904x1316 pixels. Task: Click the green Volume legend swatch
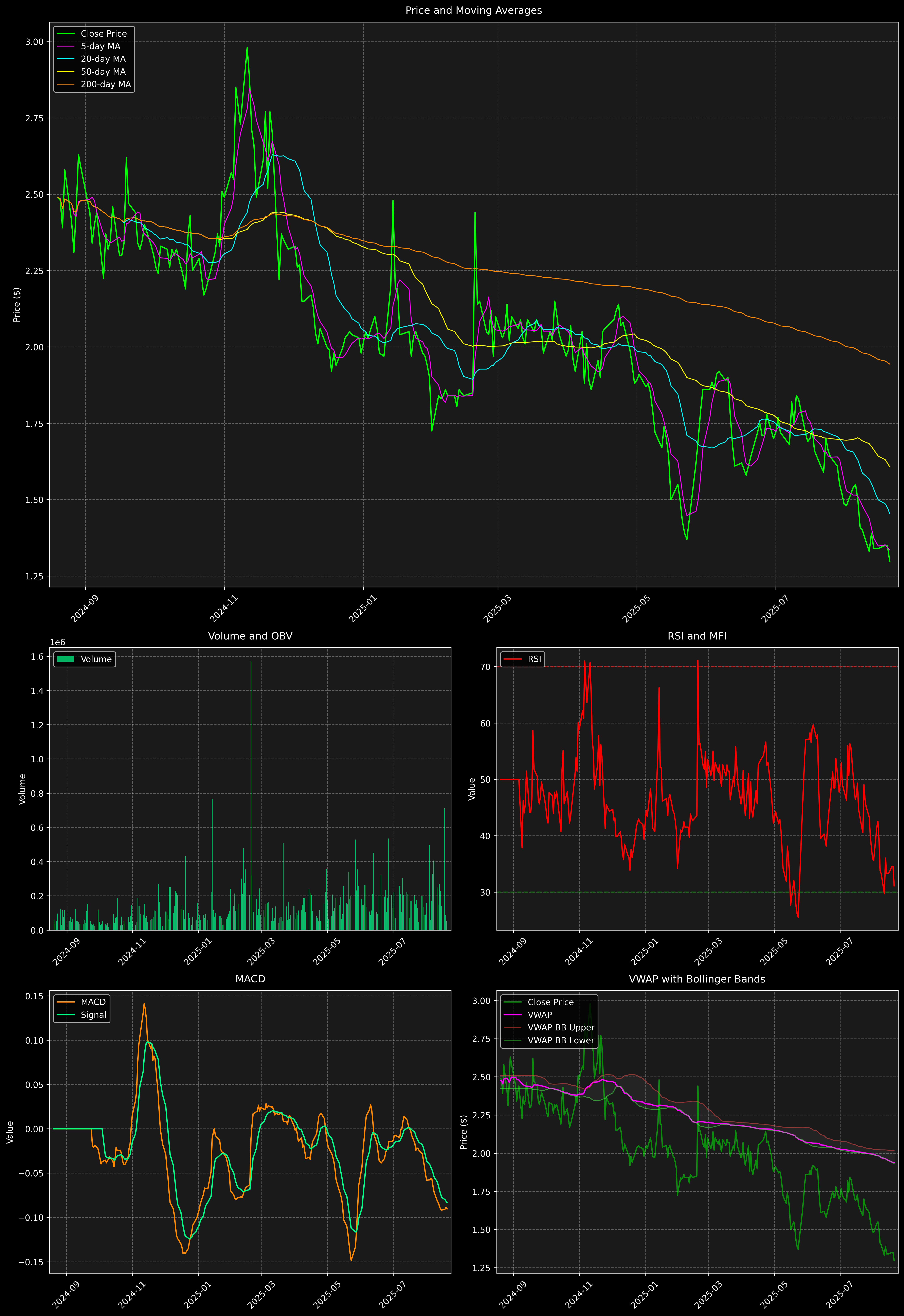click(x=66, y=659)
